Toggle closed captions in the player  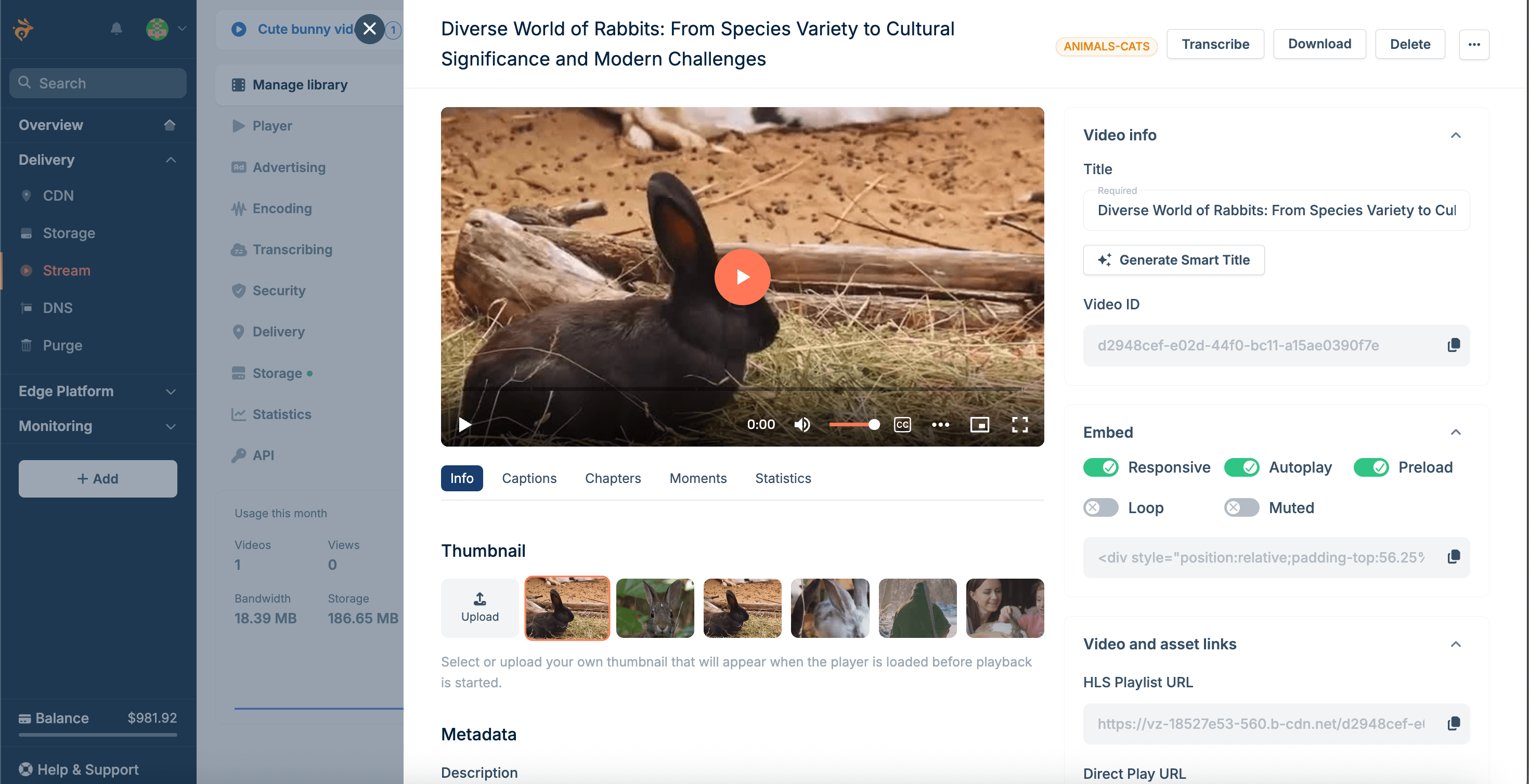pos(902,424)
